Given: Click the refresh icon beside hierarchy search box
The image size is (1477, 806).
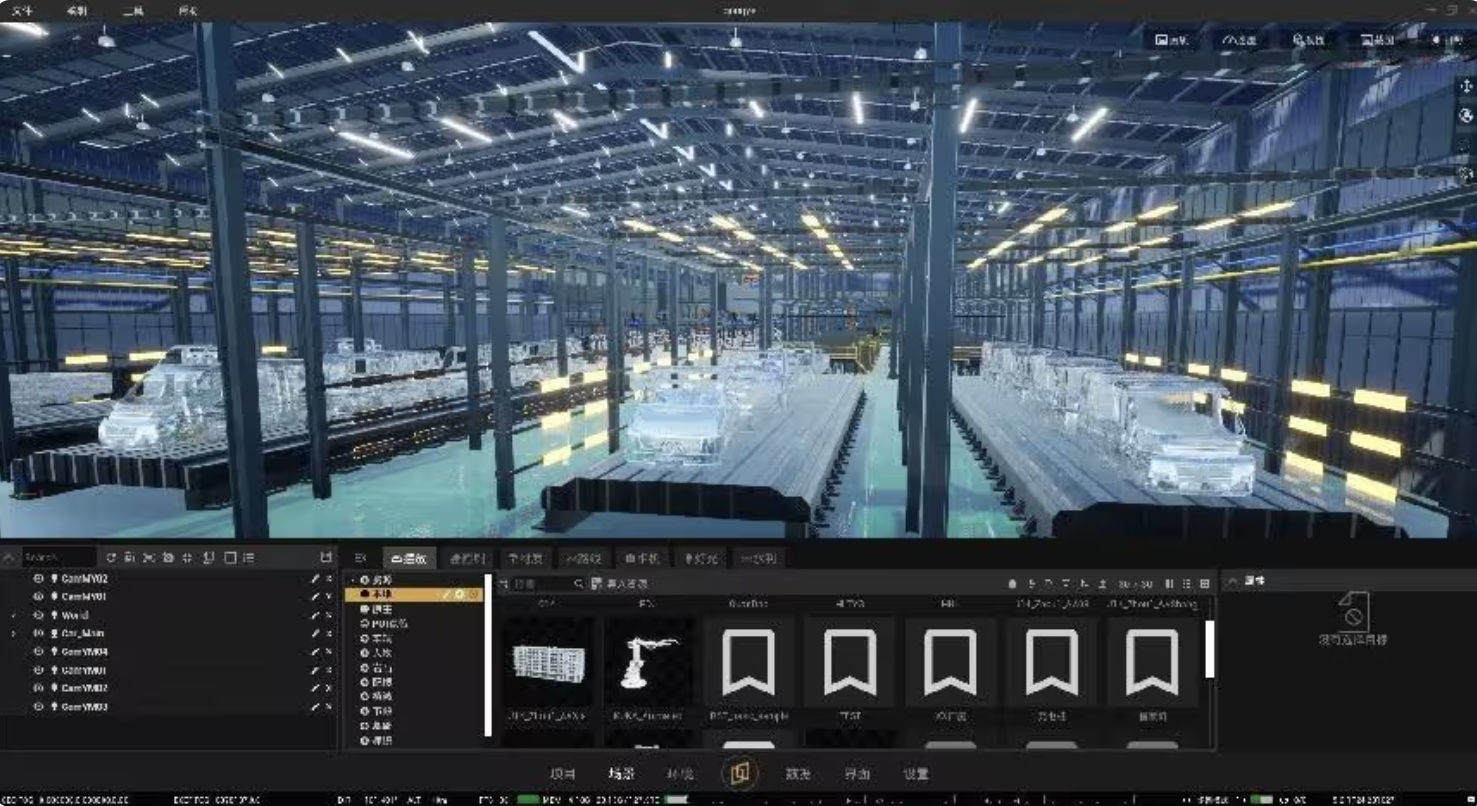Looking at the screenshot, I should click(111, 557).
